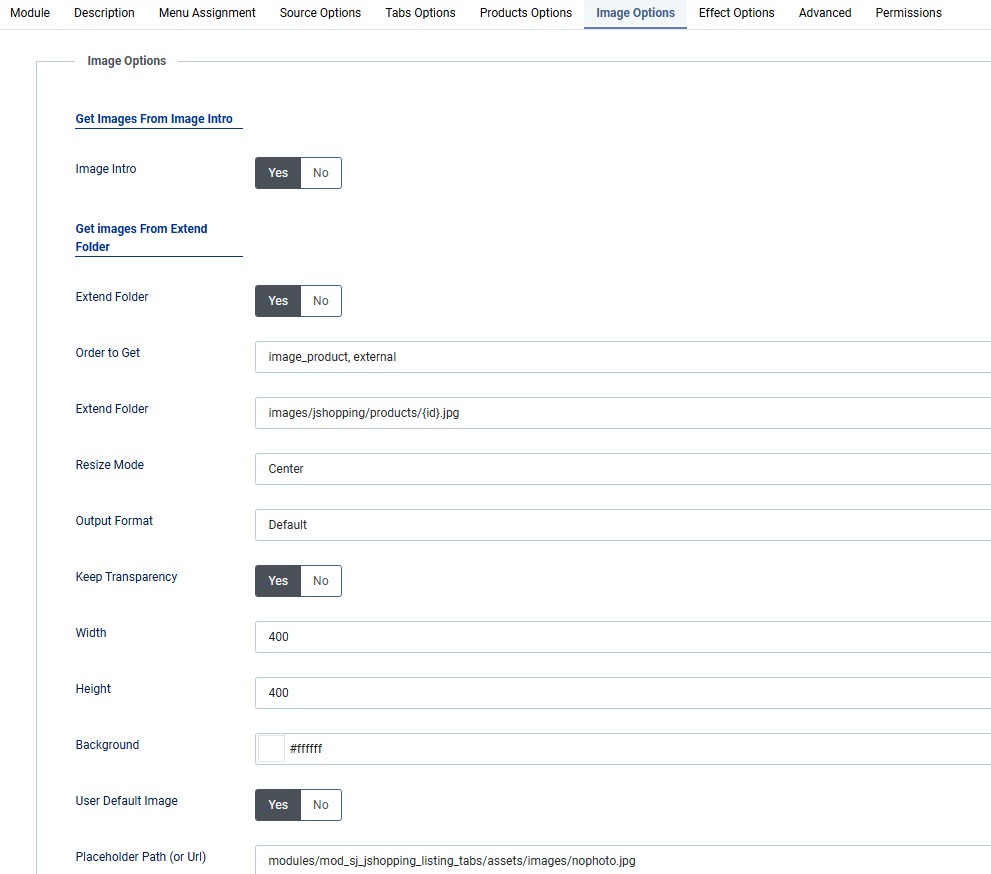Image resolution: width=991 pixels, height=874 pixels.
Task: Set User Default Image to No
Action: click(x=320, y=805)
